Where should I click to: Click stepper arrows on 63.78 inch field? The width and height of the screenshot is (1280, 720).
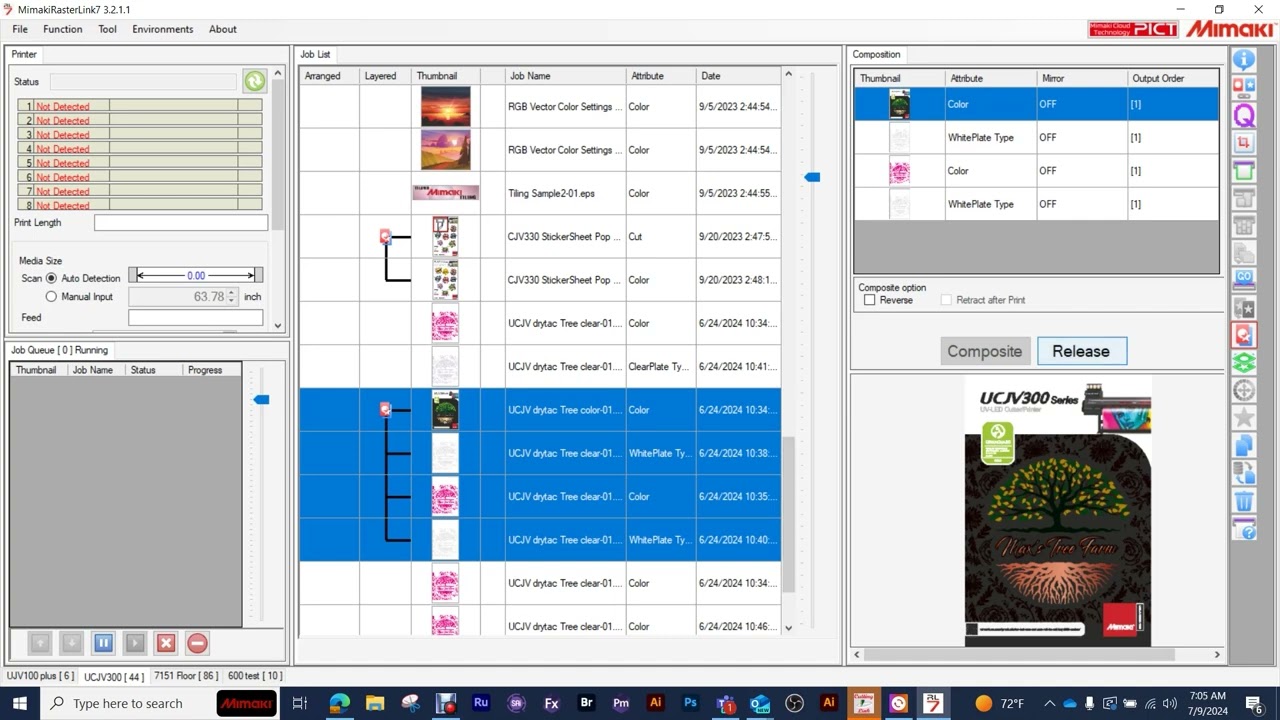(x=232, y=297)
